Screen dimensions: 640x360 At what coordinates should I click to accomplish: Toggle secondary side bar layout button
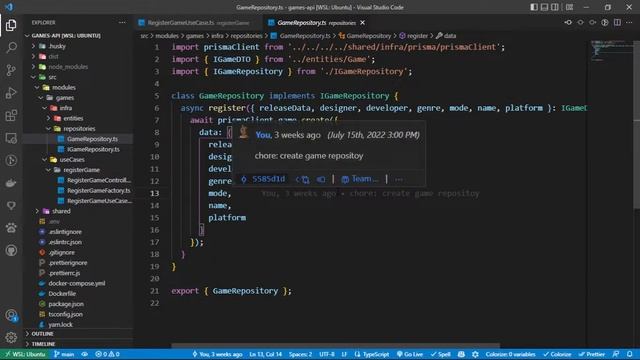[x=555, y=7]
